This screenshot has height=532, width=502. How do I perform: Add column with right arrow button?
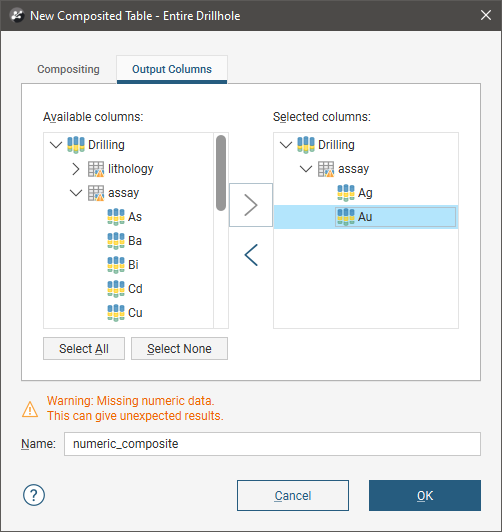[x=251, y=205]
